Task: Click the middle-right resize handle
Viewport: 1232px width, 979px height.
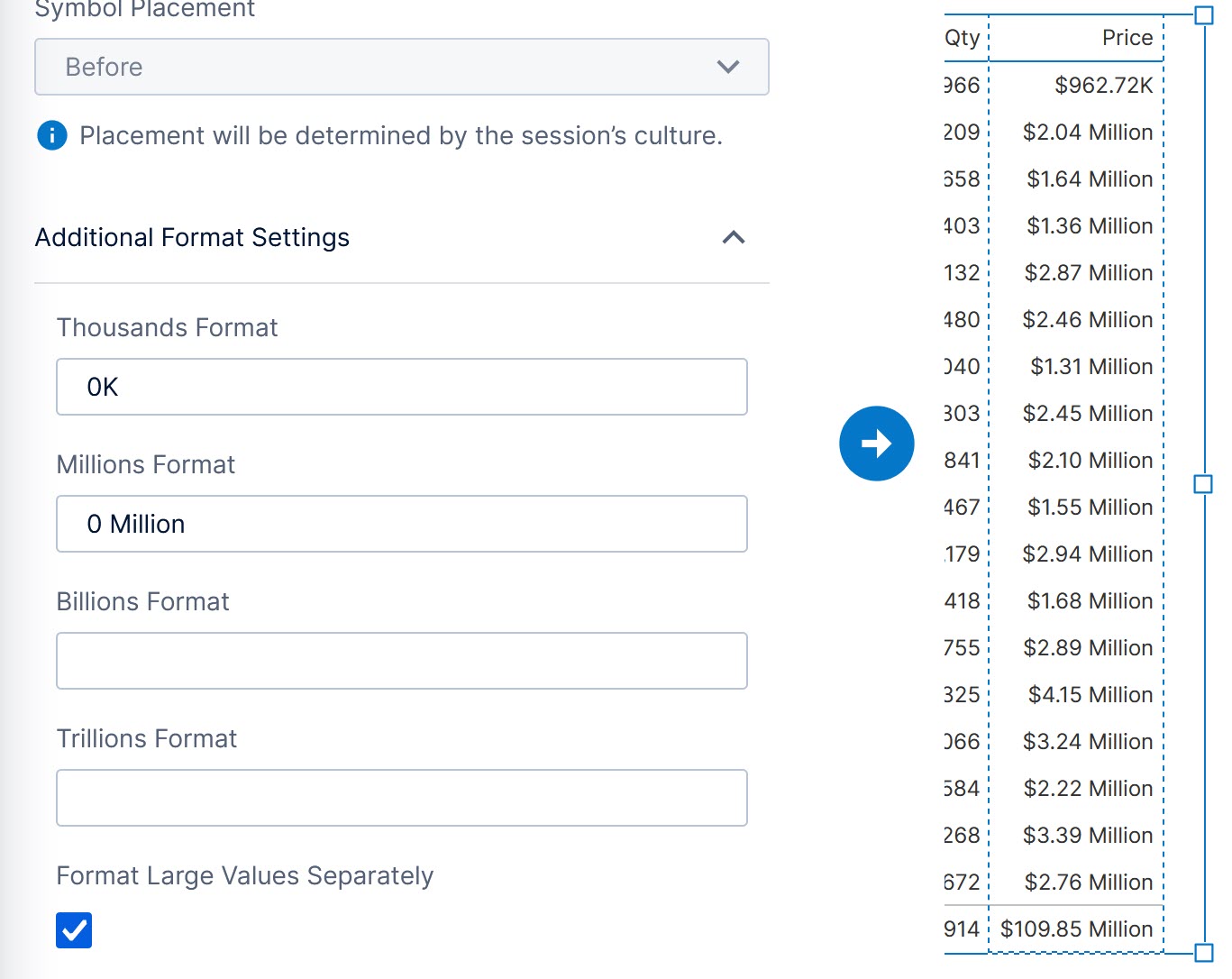Action: pyautogui.click(x=1202, y=484)
